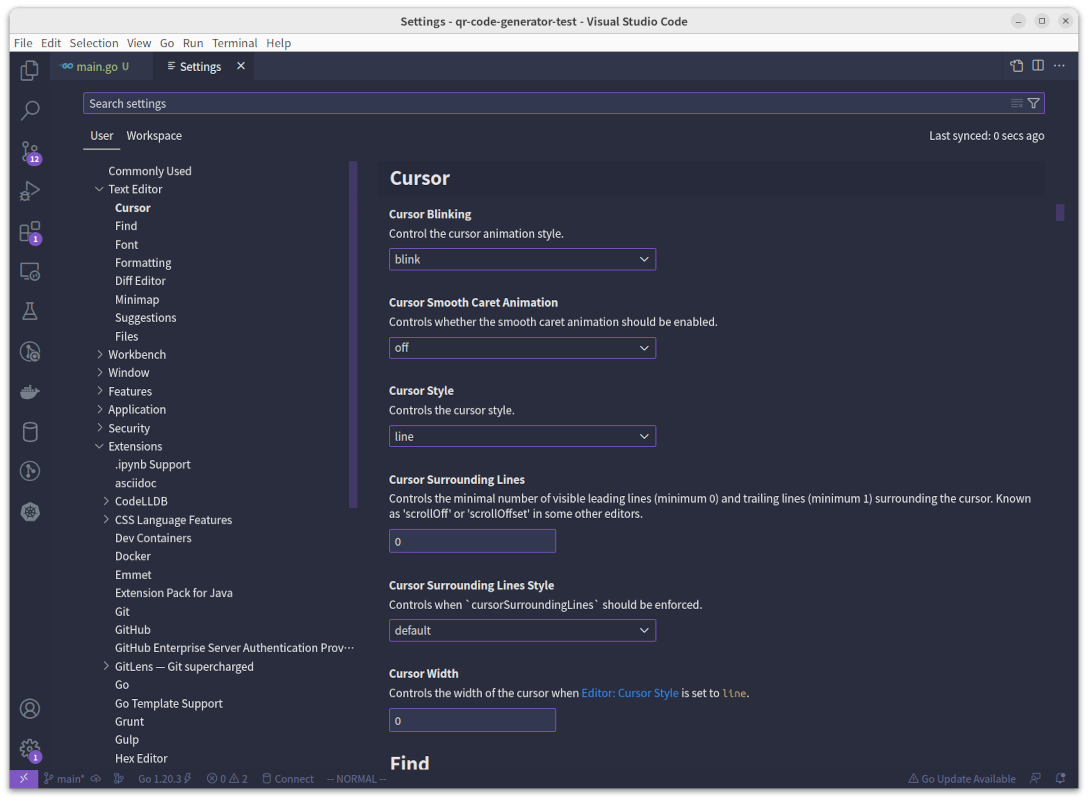
Task: Select Go Template Support settings
Action: (x=169, y=704)
